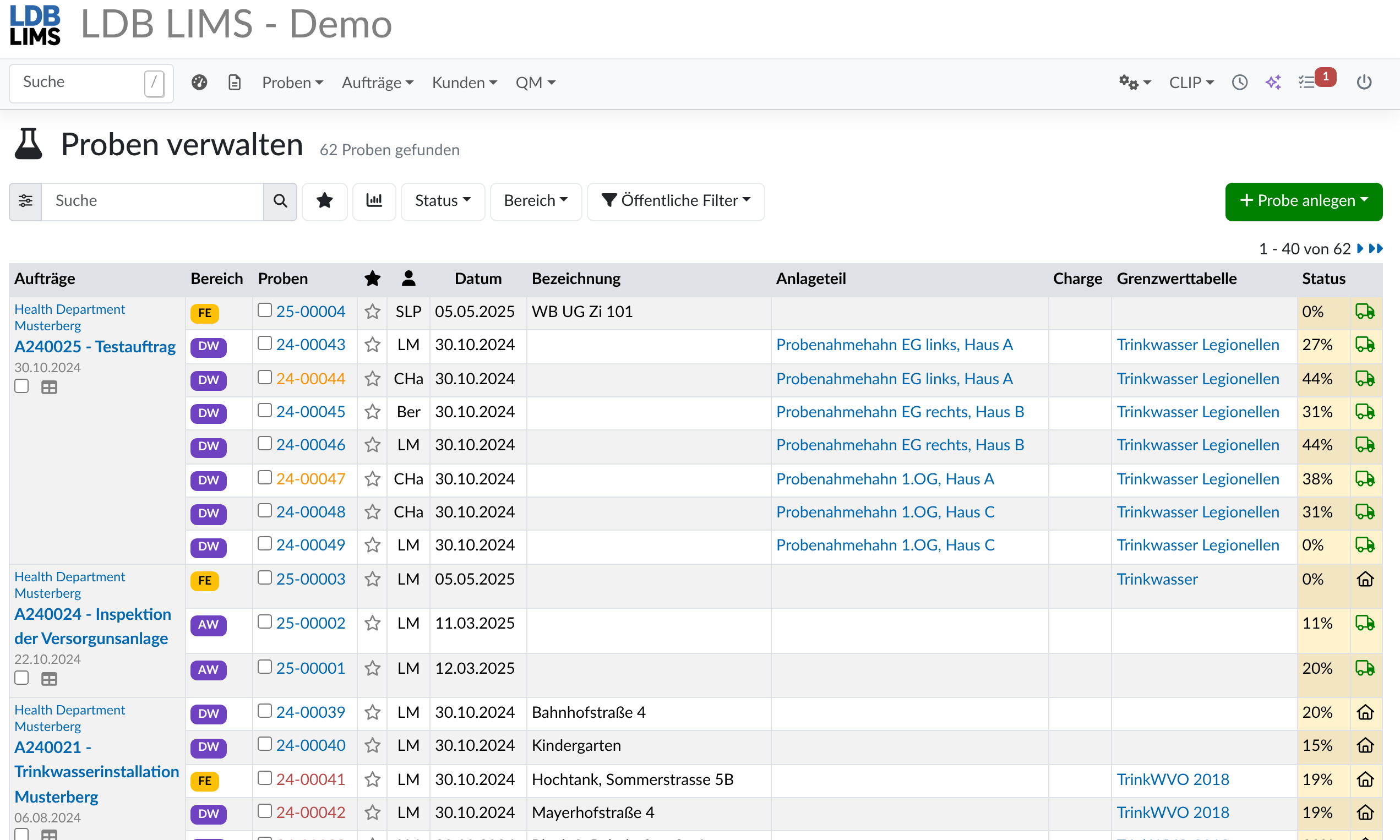Star sample 24-00039 as favorite
Viewport: 1400px width, 840px height.
373,712
